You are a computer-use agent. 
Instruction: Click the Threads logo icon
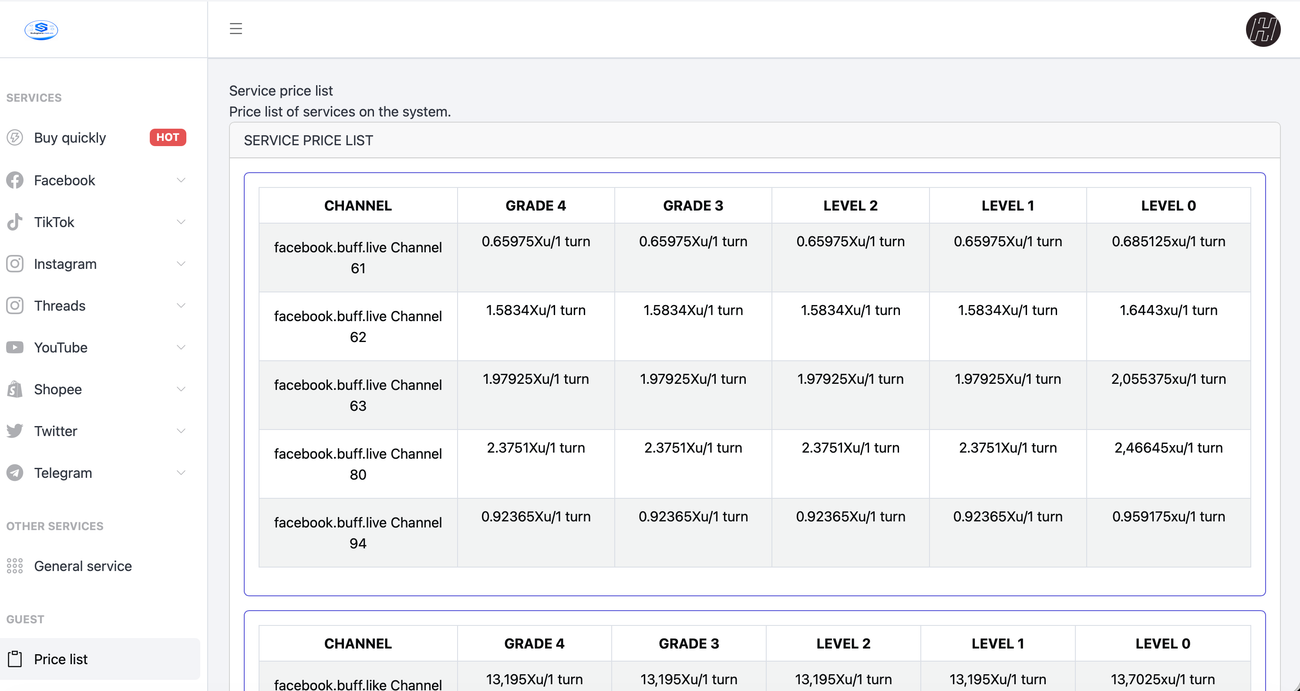click(15, 306)
